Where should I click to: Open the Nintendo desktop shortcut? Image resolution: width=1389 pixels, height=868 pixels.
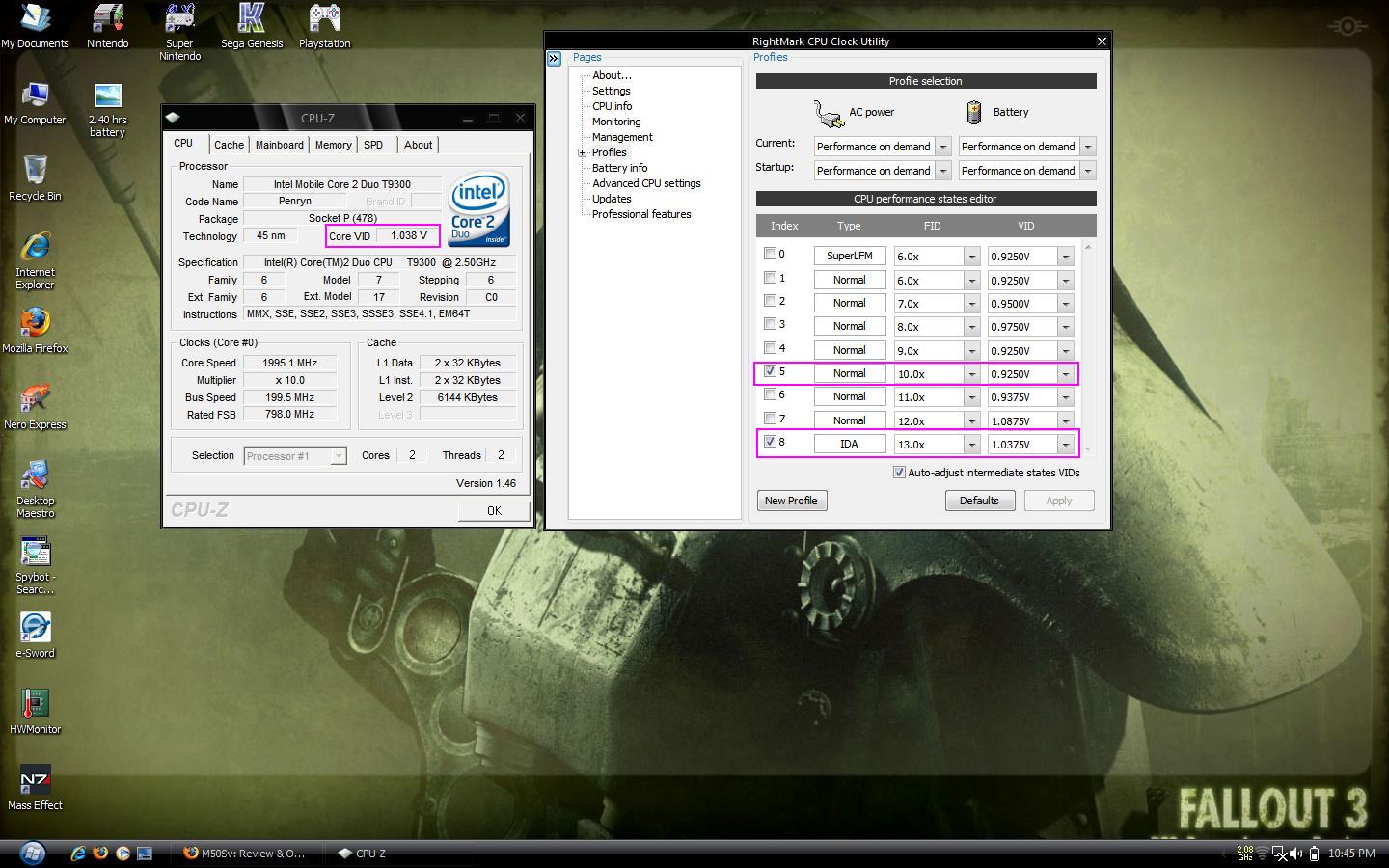click(107, 26)
